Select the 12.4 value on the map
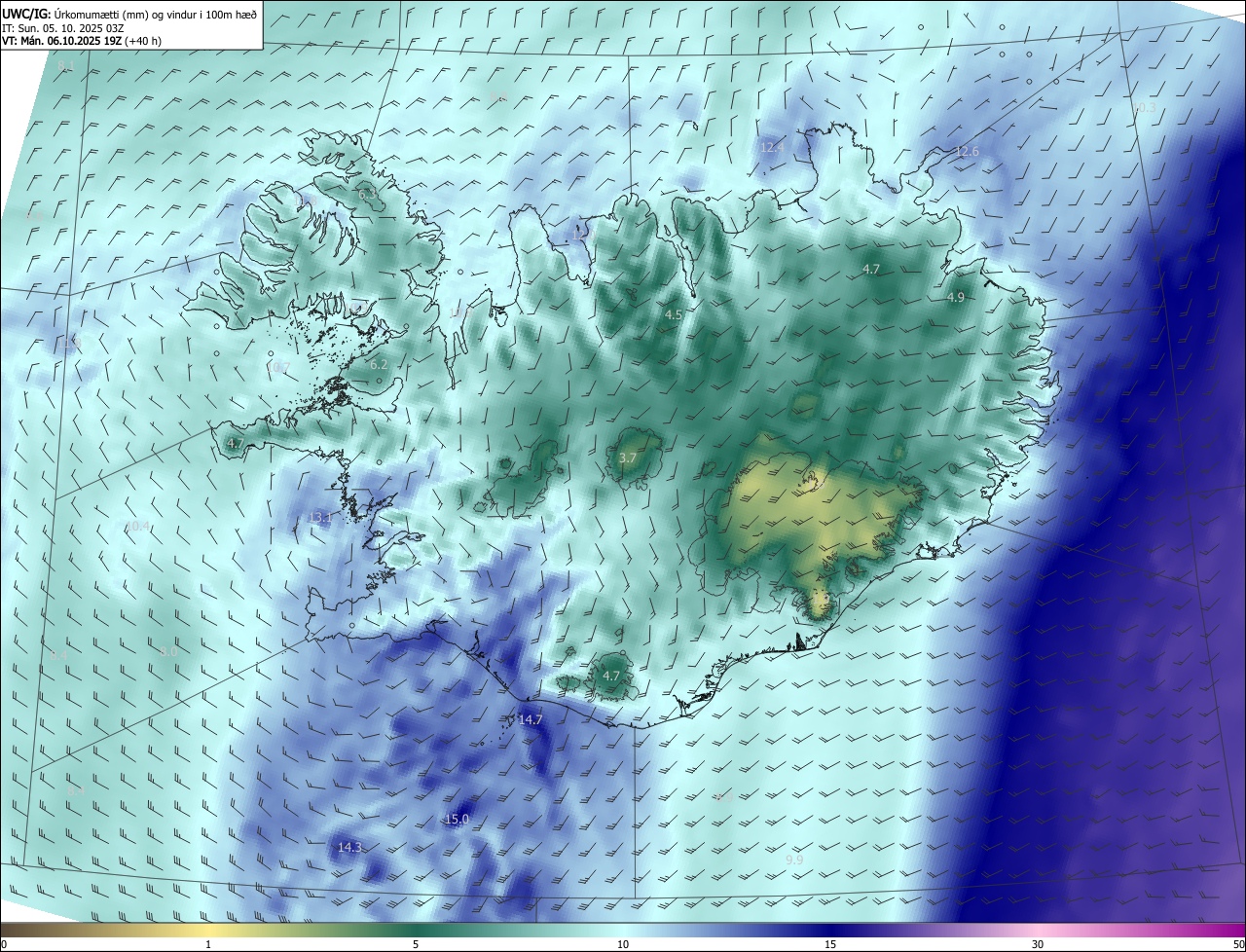 coord(772,147)
